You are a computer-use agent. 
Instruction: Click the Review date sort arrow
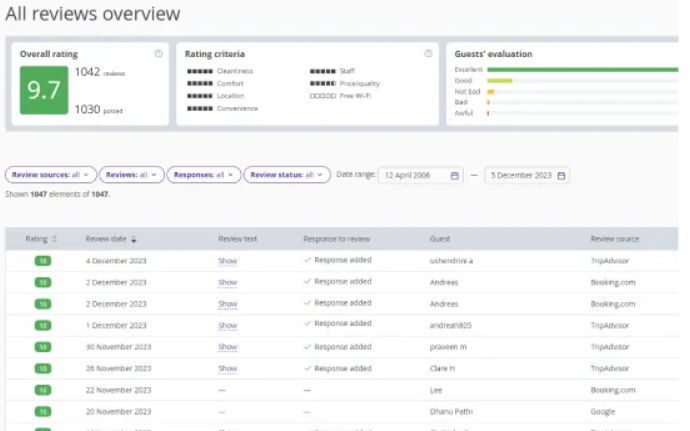tap(134, 240)
